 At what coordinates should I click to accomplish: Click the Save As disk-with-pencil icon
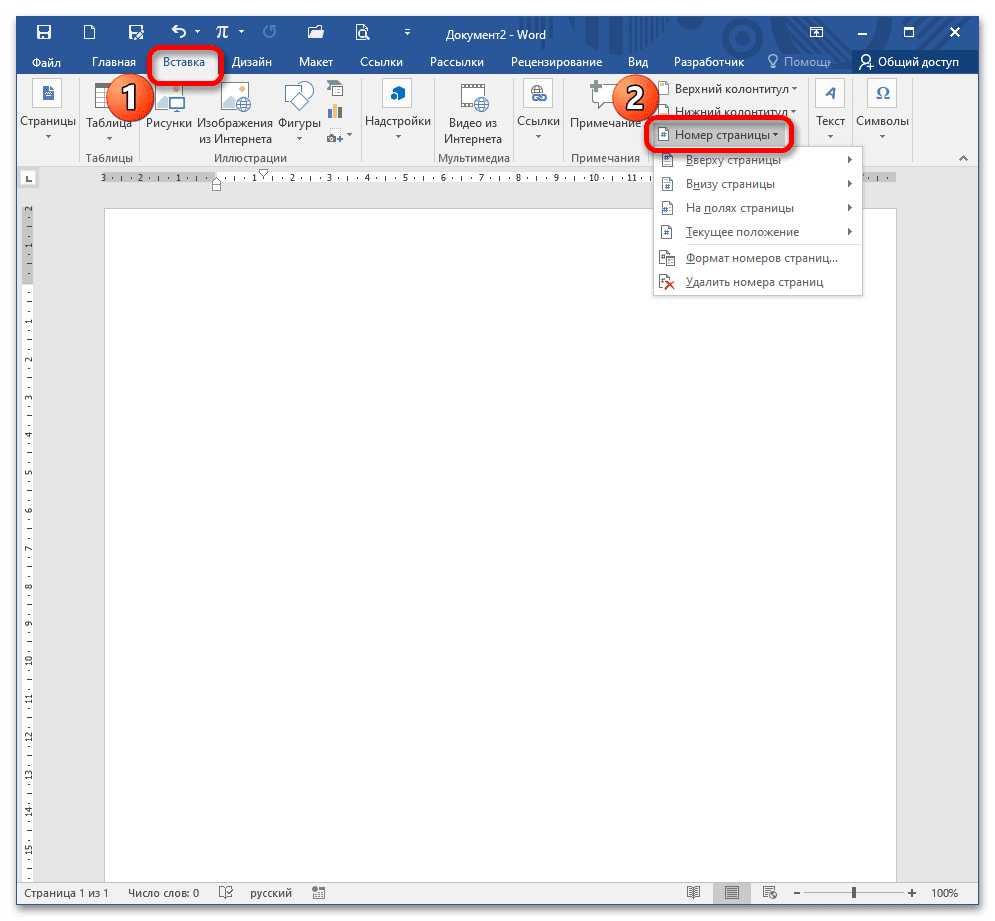(x=136, y=32)
